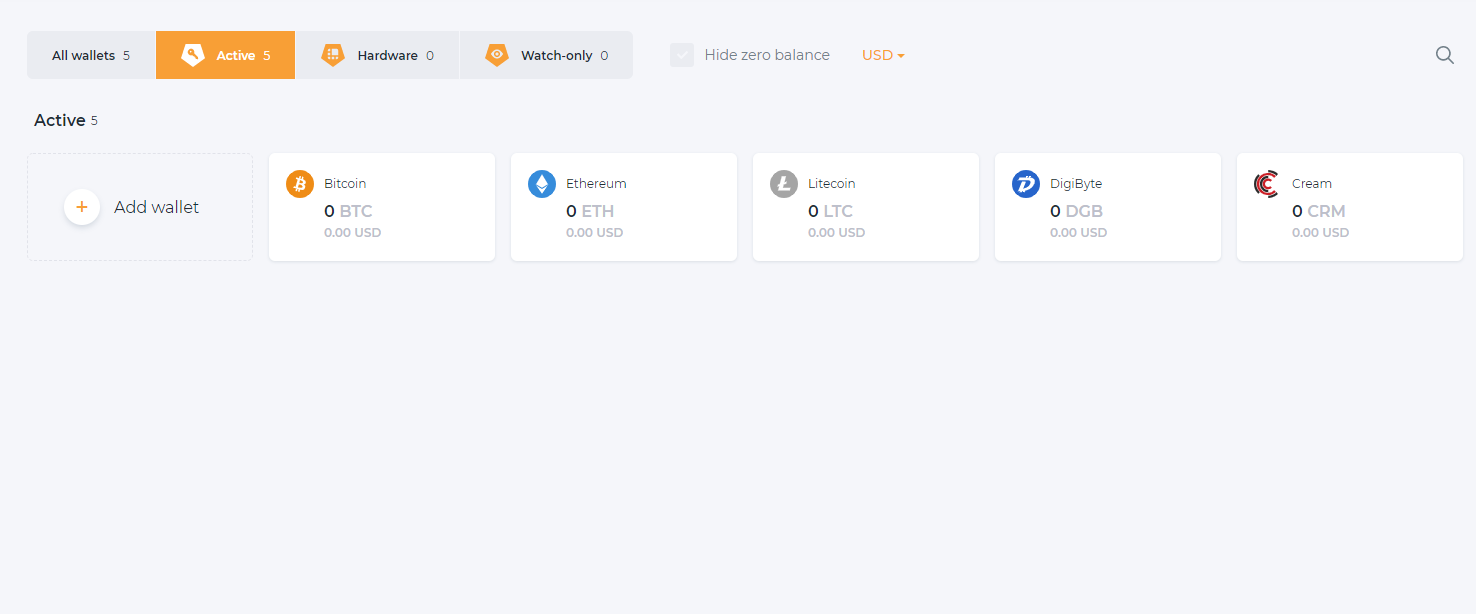Open the Bitcoin wallet name
The image size is (1476, 614).
(345, 184)
